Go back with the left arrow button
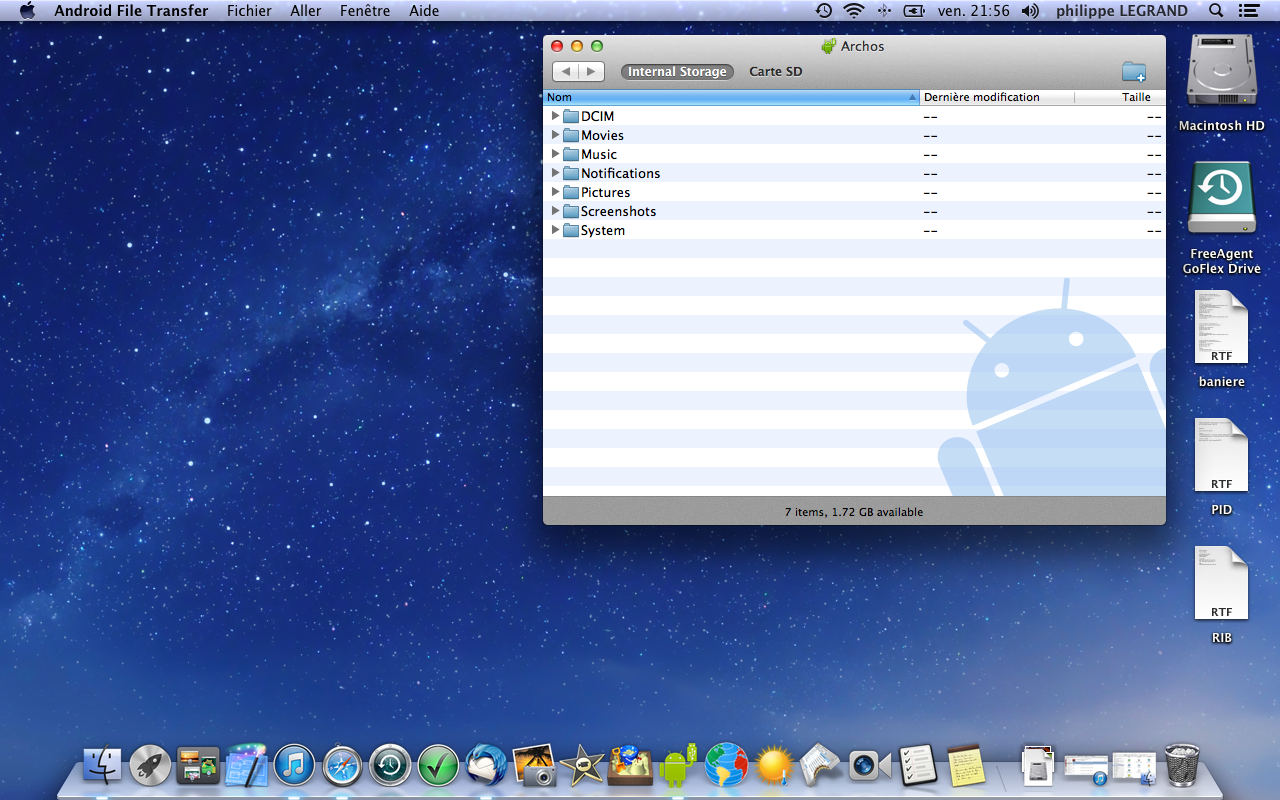This screenshot has height=800, width=1280. 566,72
